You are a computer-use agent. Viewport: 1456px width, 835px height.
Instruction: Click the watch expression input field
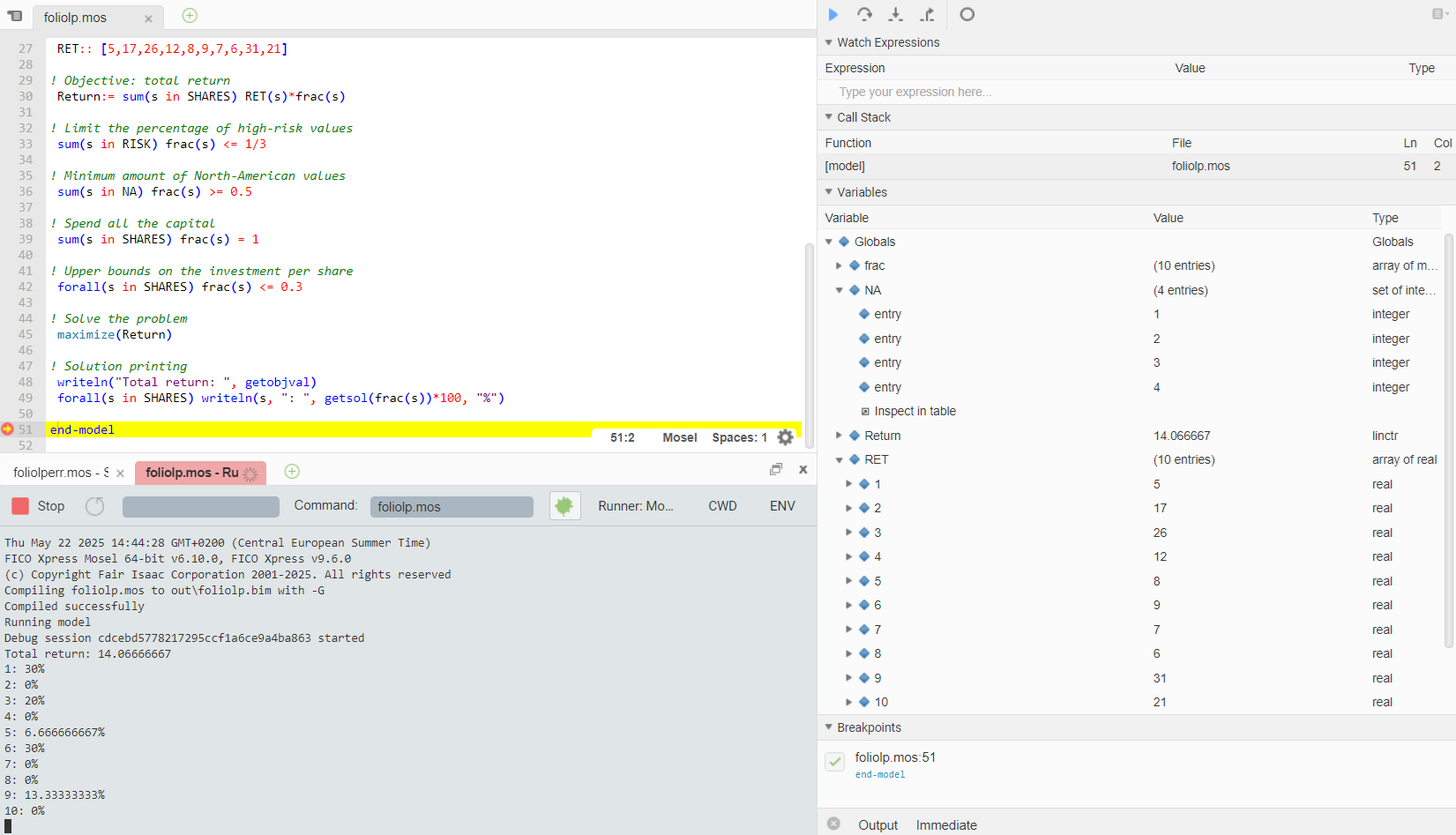point(970,91)
